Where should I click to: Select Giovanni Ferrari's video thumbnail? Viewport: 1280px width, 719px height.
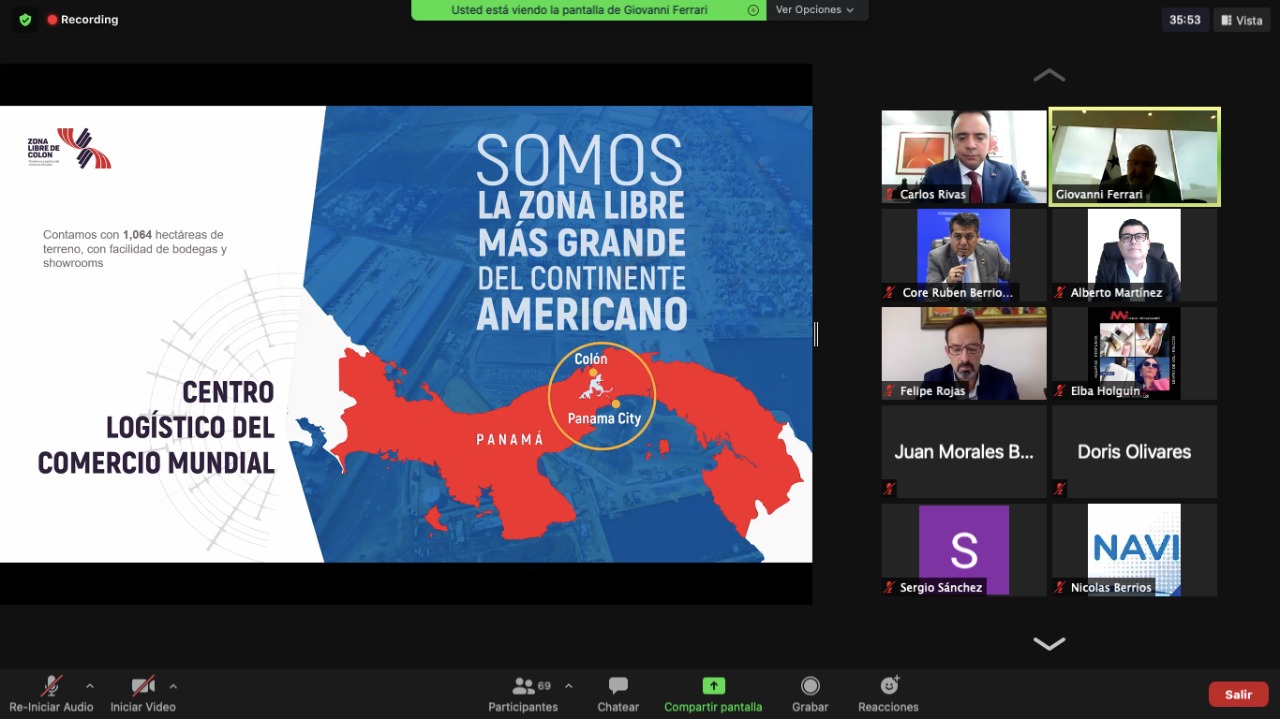pos(1134,156)
